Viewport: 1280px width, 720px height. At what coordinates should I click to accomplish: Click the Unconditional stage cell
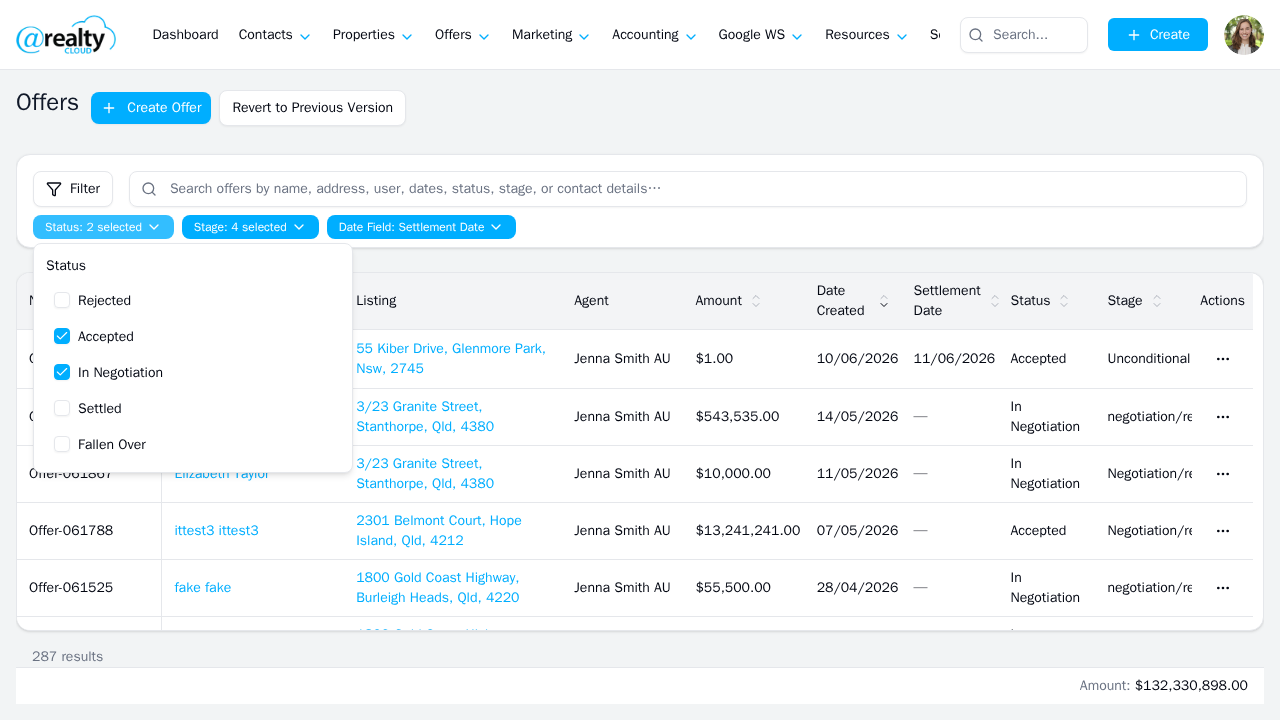(1149, 359)
